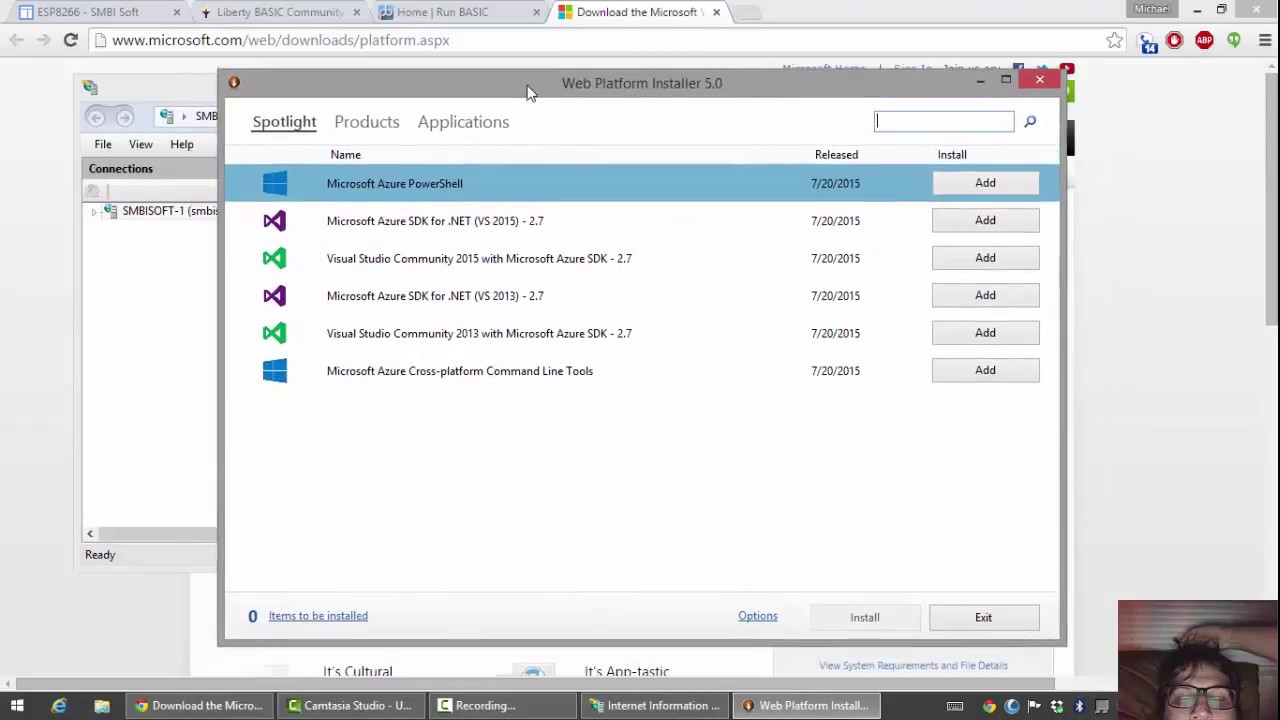Click the Chrome address bar URL
The width and height of the screenshot is (1280, 720).
281,40
